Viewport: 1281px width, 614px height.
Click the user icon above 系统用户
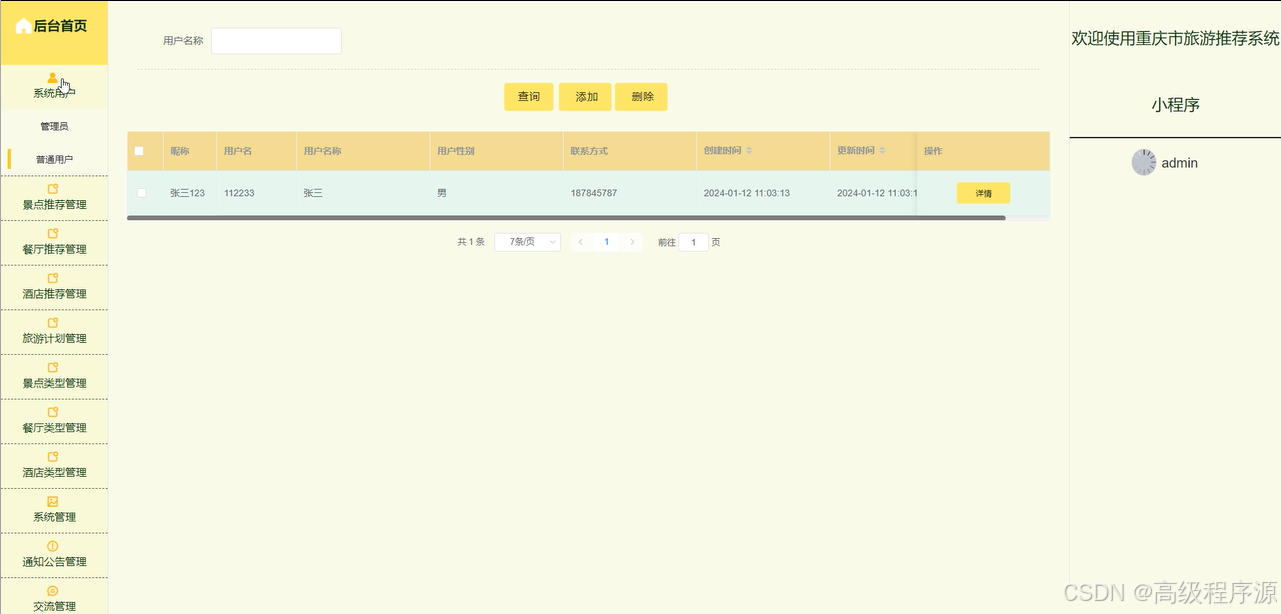pos(53,77)
